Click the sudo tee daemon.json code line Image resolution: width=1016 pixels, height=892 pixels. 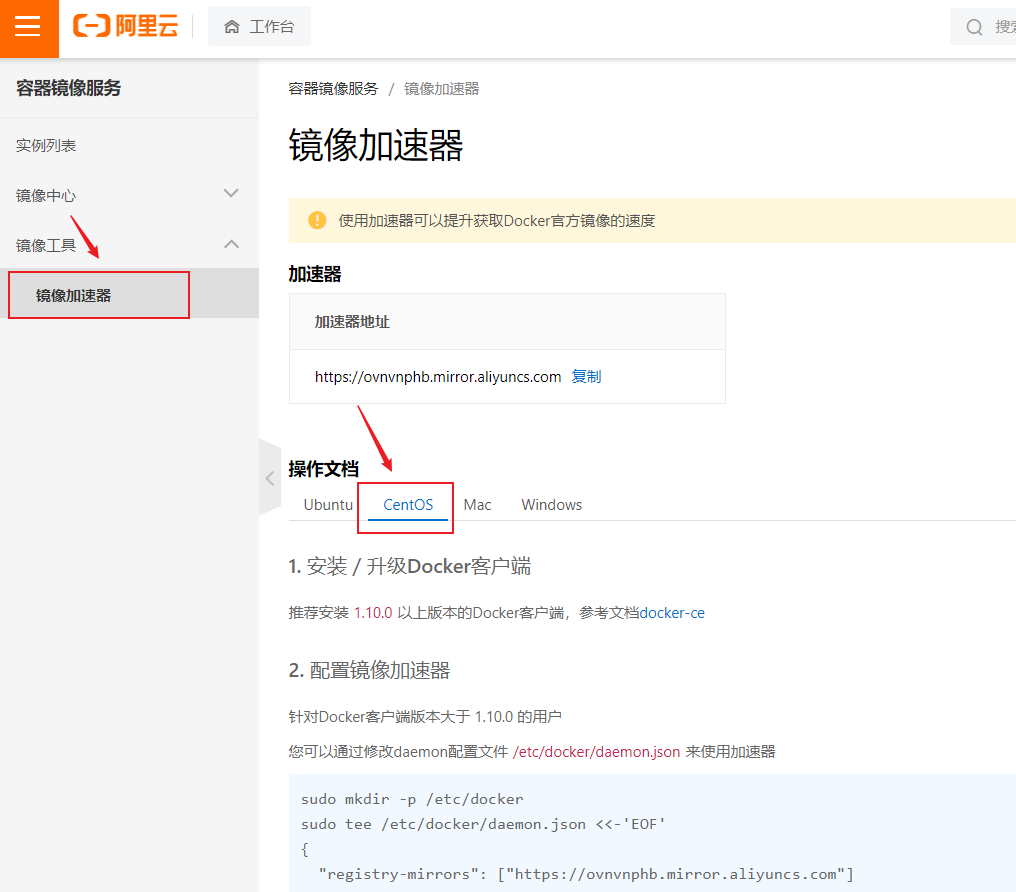pyautogui.click(x=483, y=824)
